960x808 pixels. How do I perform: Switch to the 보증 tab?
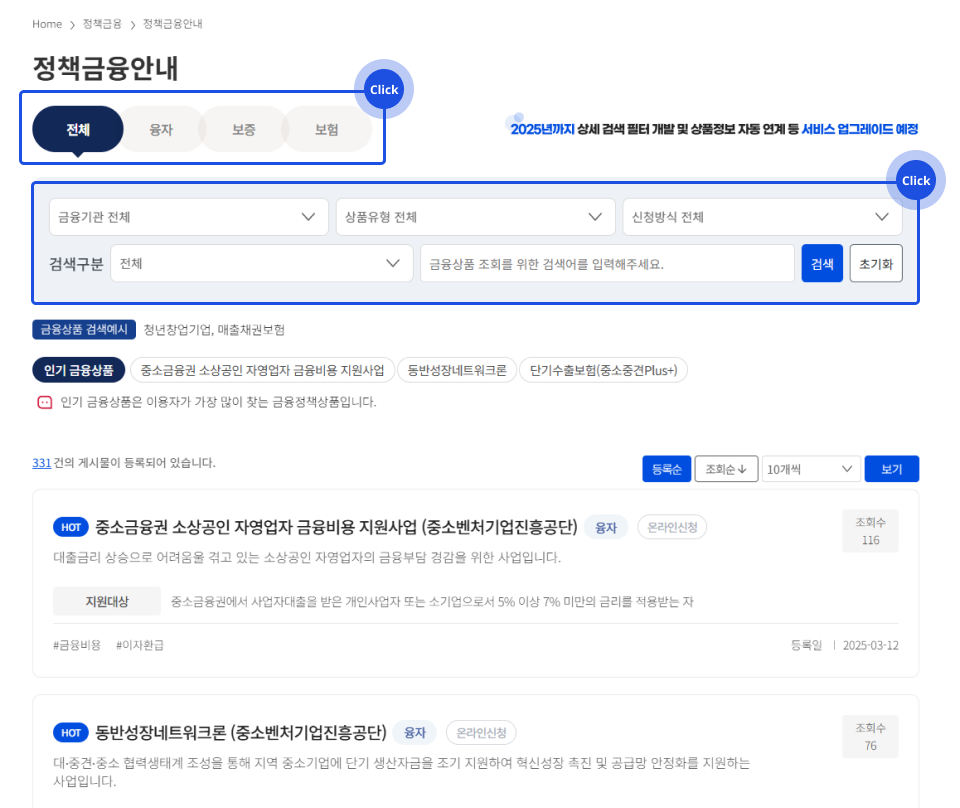click(x=244, y=129)
